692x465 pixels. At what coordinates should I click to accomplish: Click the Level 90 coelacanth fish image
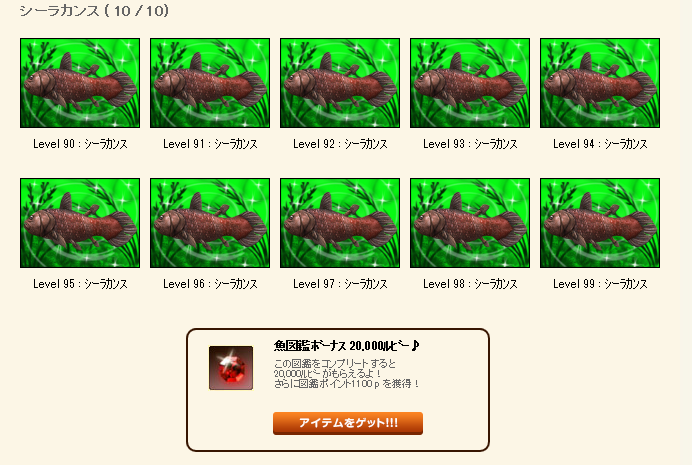point(80,83)
